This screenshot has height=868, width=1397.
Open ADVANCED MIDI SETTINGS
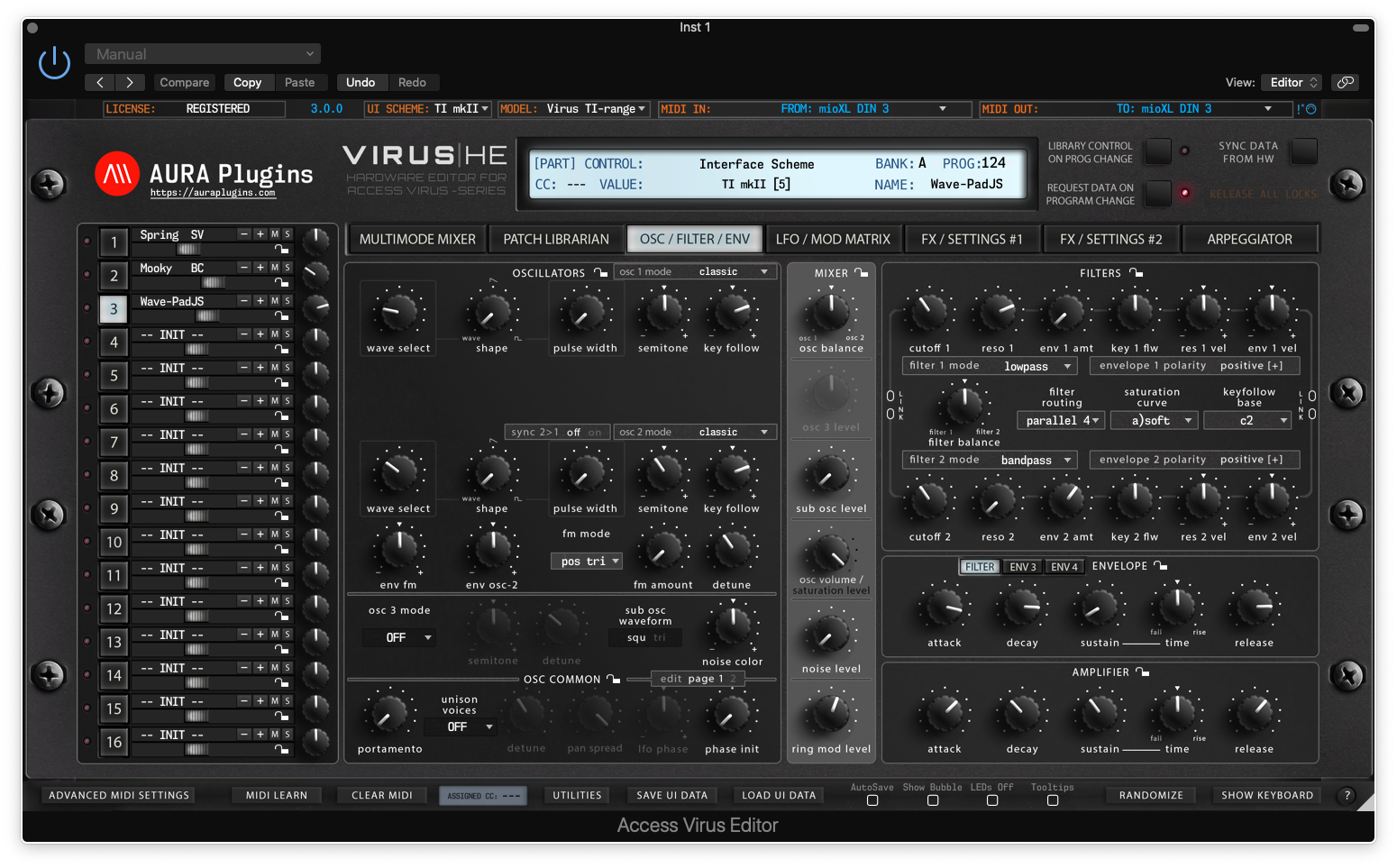tap(119, 795)
